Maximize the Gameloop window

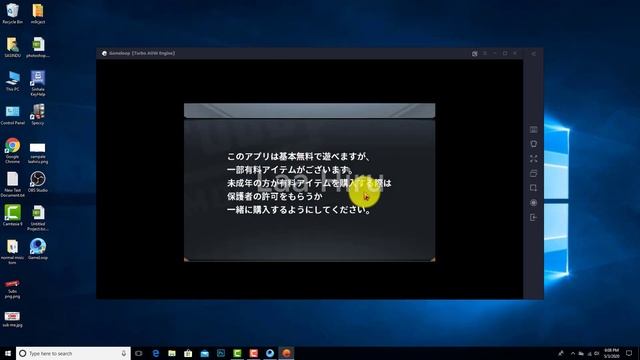coord(505,53)
